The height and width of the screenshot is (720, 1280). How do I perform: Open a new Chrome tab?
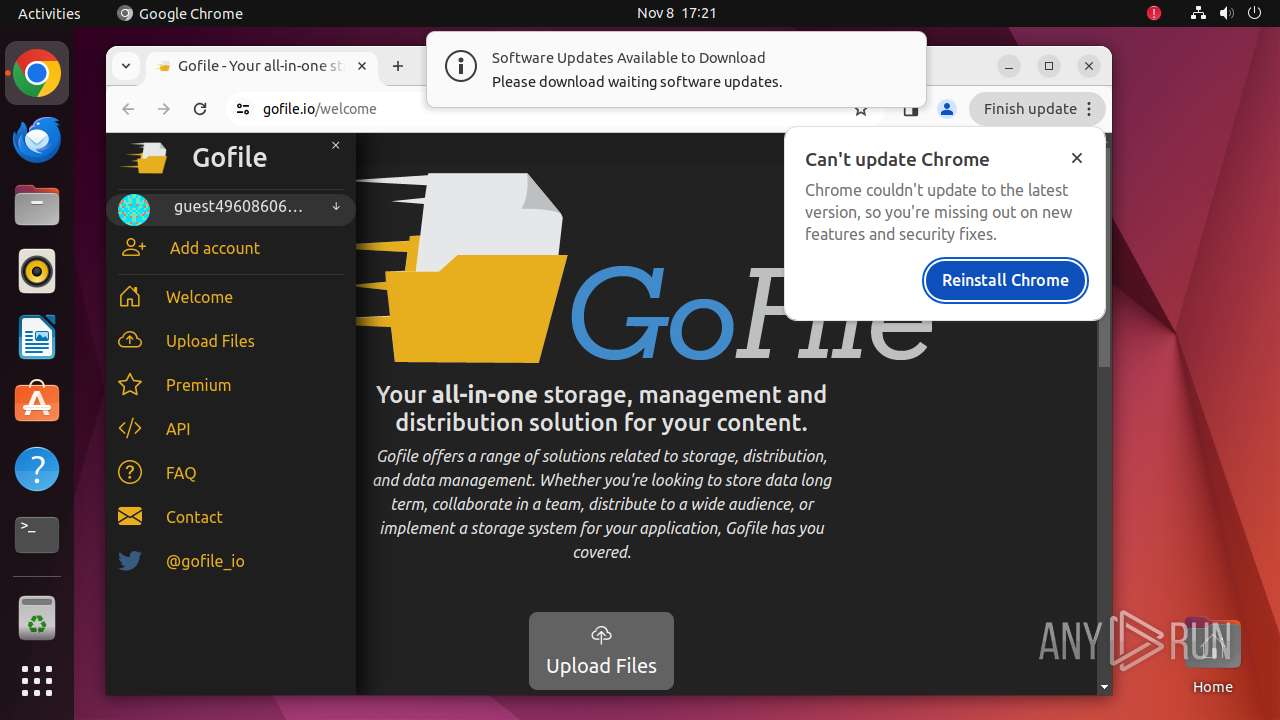point(398,66)
